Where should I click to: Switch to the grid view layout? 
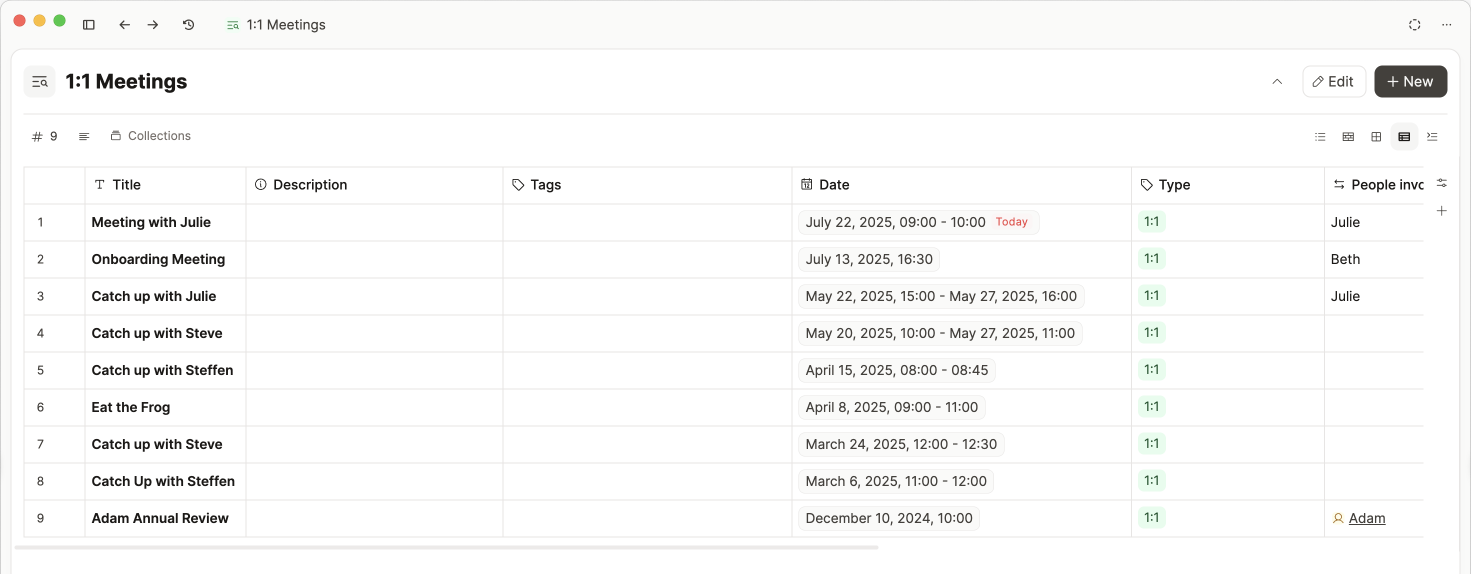pos(1376,137)
